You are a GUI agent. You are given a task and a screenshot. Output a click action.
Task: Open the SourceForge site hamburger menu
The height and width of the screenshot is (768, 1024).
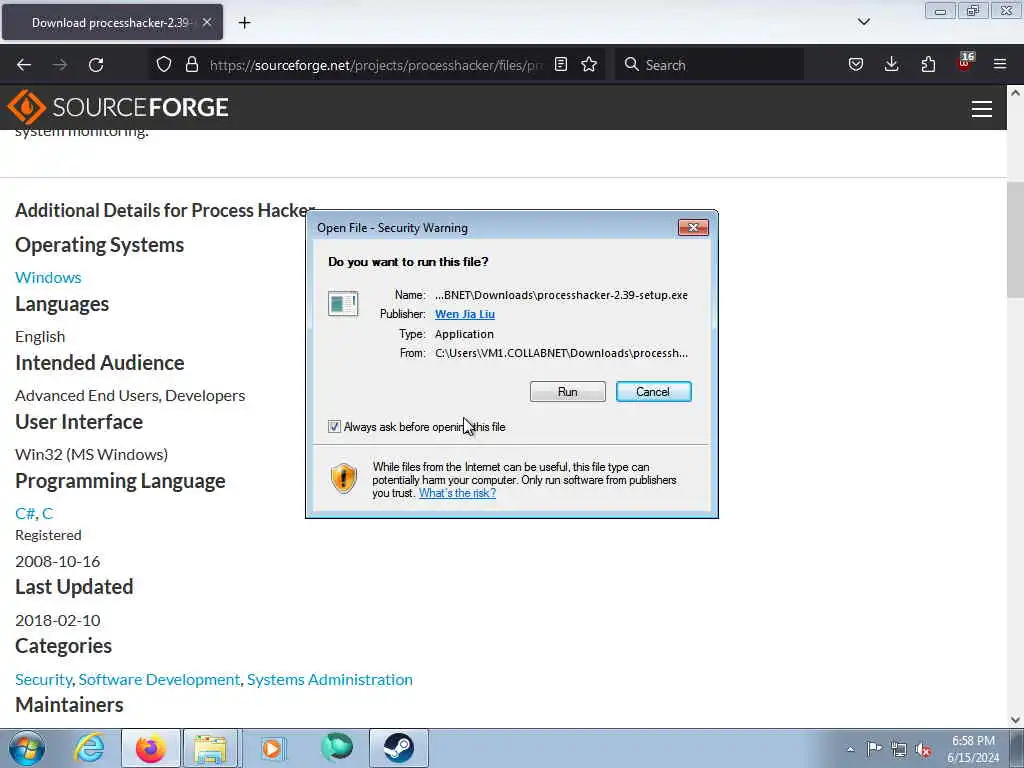pos(982,108)
